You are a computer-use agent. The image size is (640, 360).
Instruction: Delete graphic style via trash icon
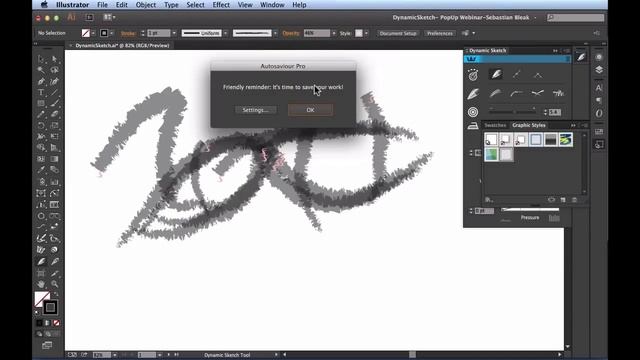(x=574, y=200)
